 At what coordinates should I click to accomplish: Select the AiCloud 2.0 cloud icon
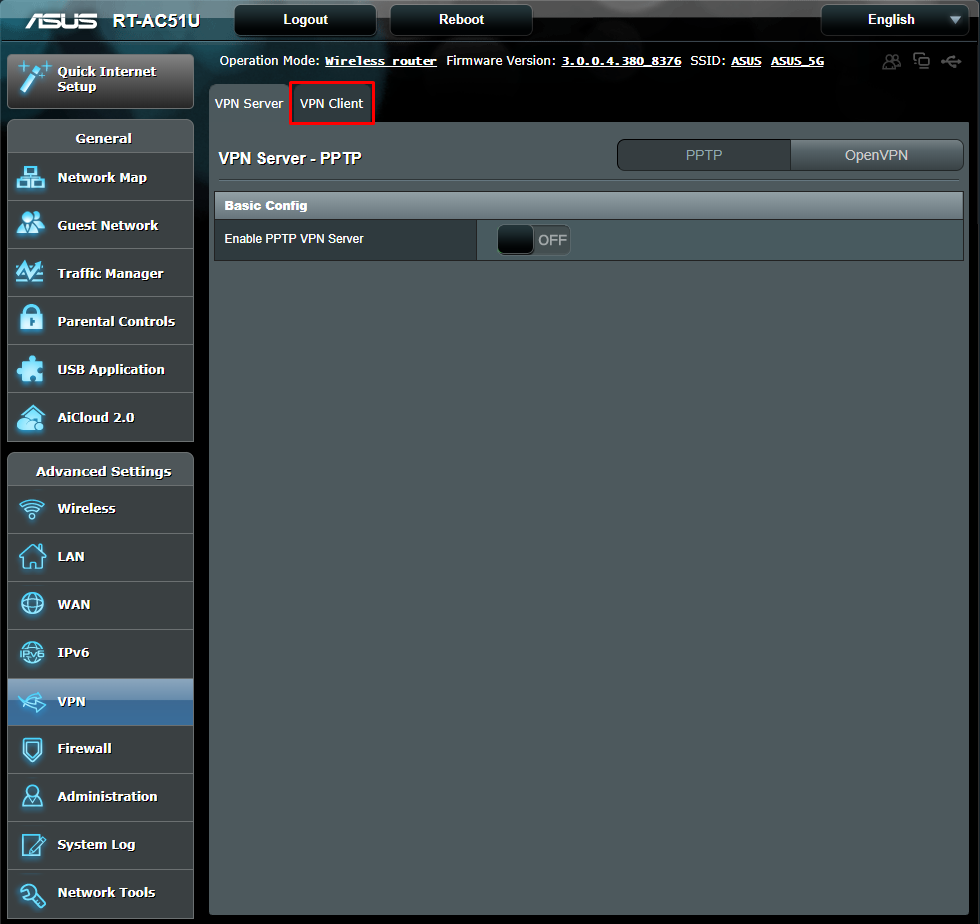(x=30, y=416)
